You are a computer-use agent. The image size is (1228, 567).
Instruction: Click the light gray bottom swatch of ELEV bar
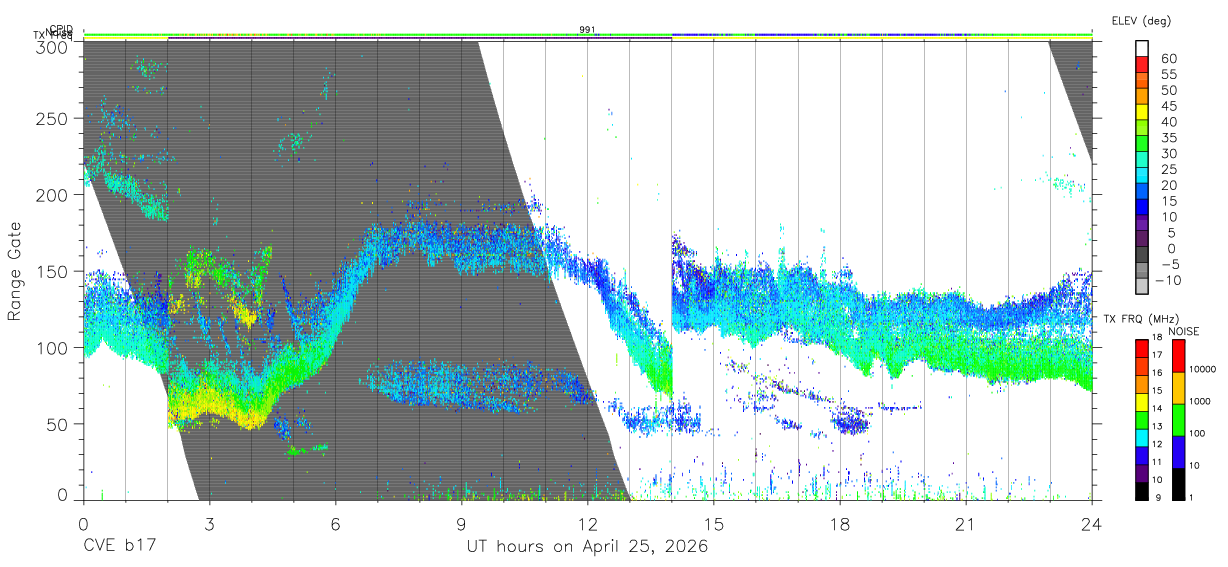point(1141,288)
